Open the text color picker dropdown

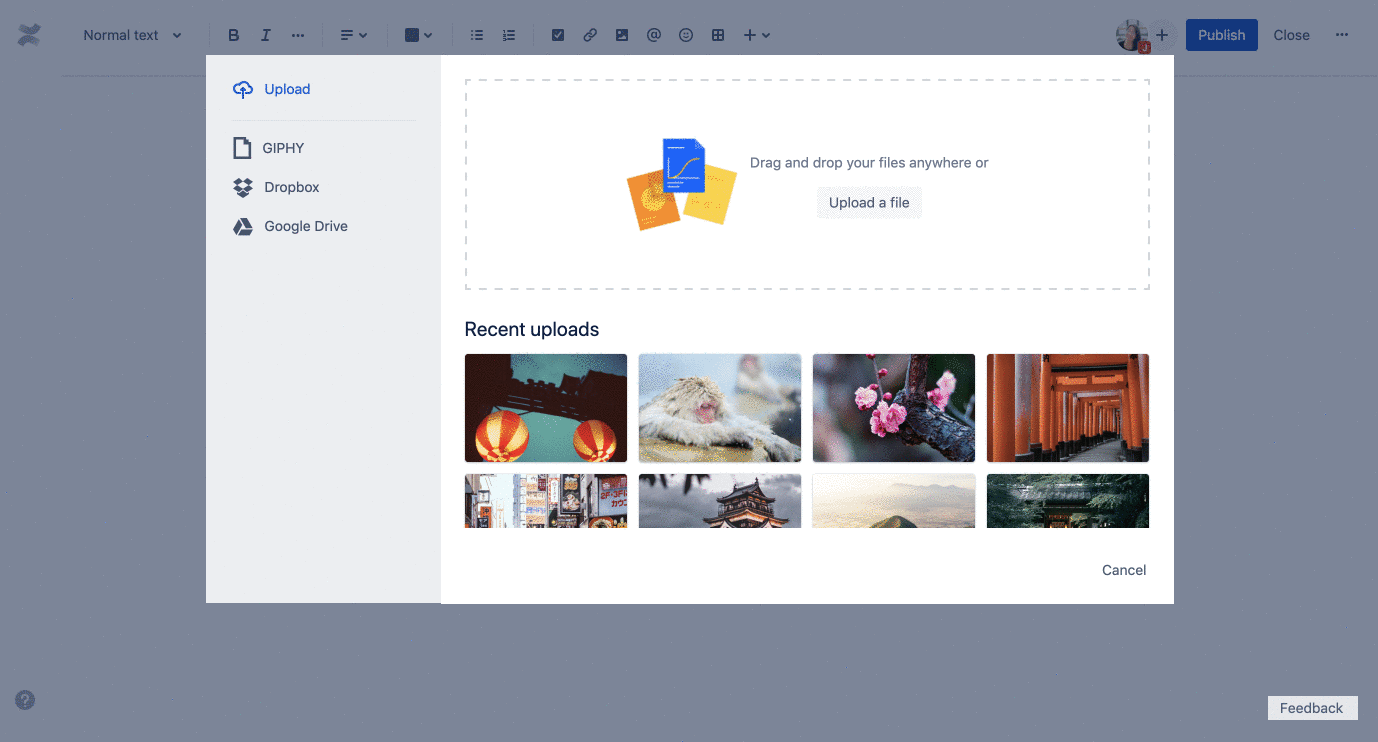pos(418,35)
